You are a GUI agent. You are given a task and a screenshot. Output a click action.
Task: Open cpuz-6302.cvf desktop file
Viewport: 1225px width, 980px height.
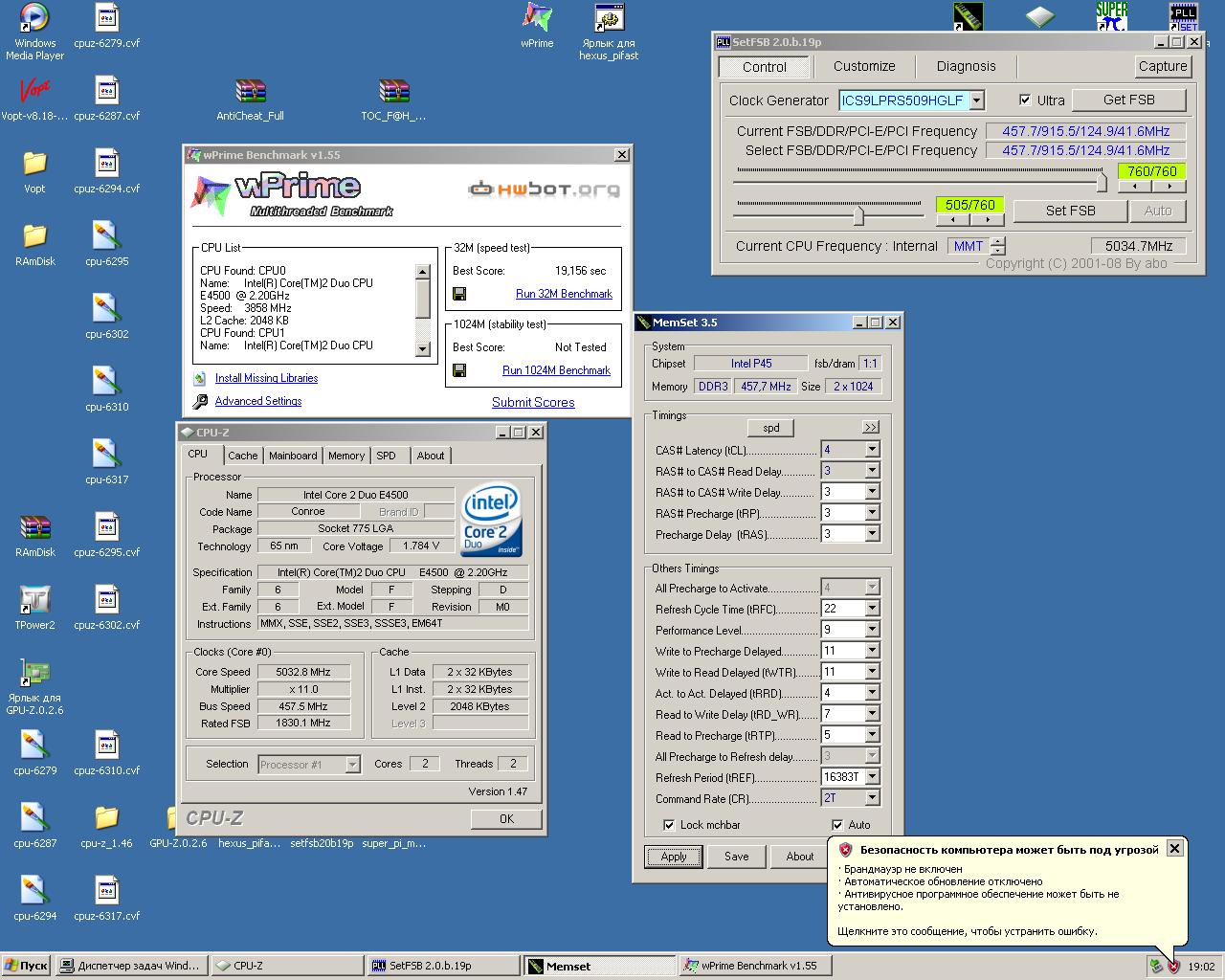pyautogui.click(x=106, y=599)
